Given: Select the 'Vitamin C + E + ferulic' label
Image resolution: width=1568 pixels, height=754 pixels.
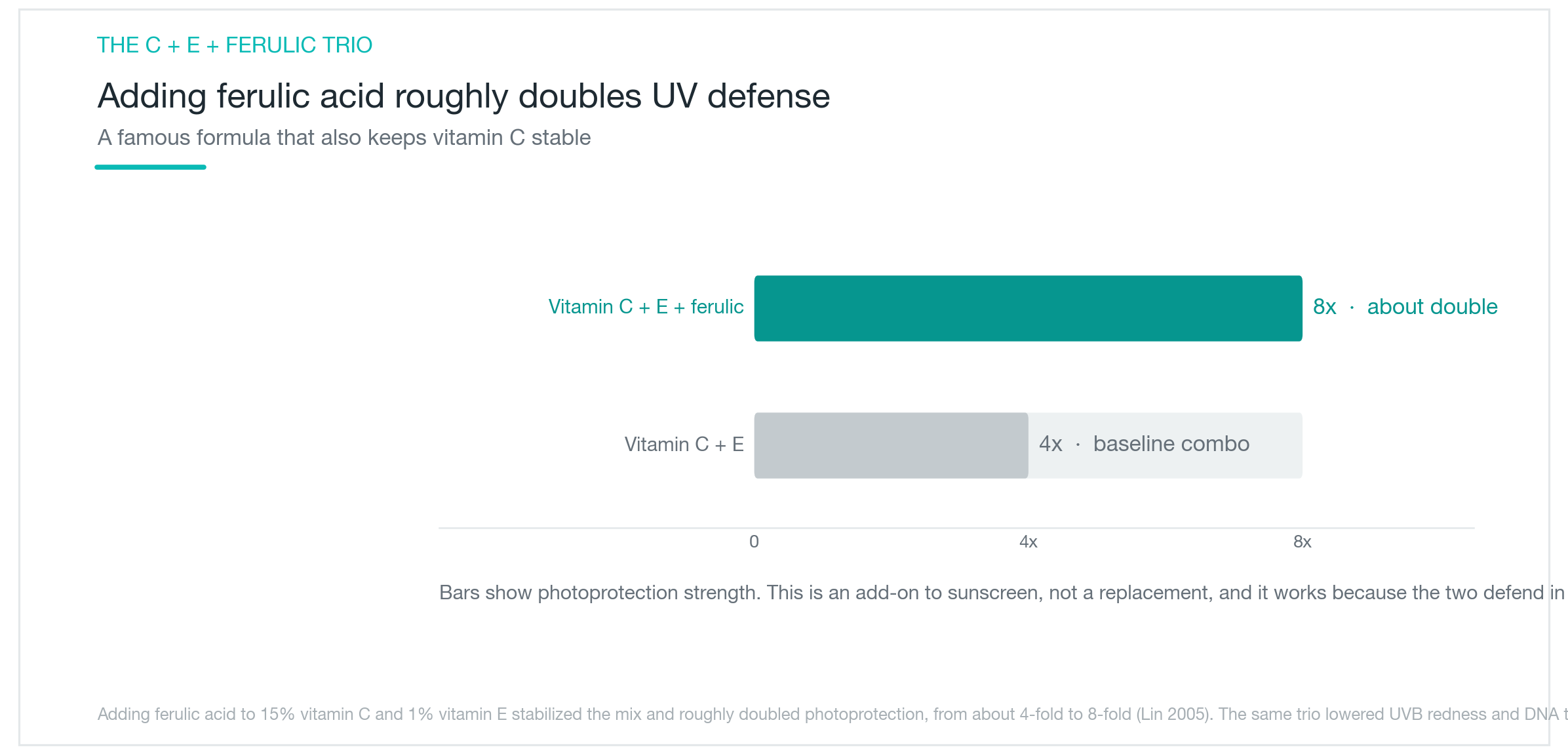Looking at the screenshot, I should click(646, 307).
